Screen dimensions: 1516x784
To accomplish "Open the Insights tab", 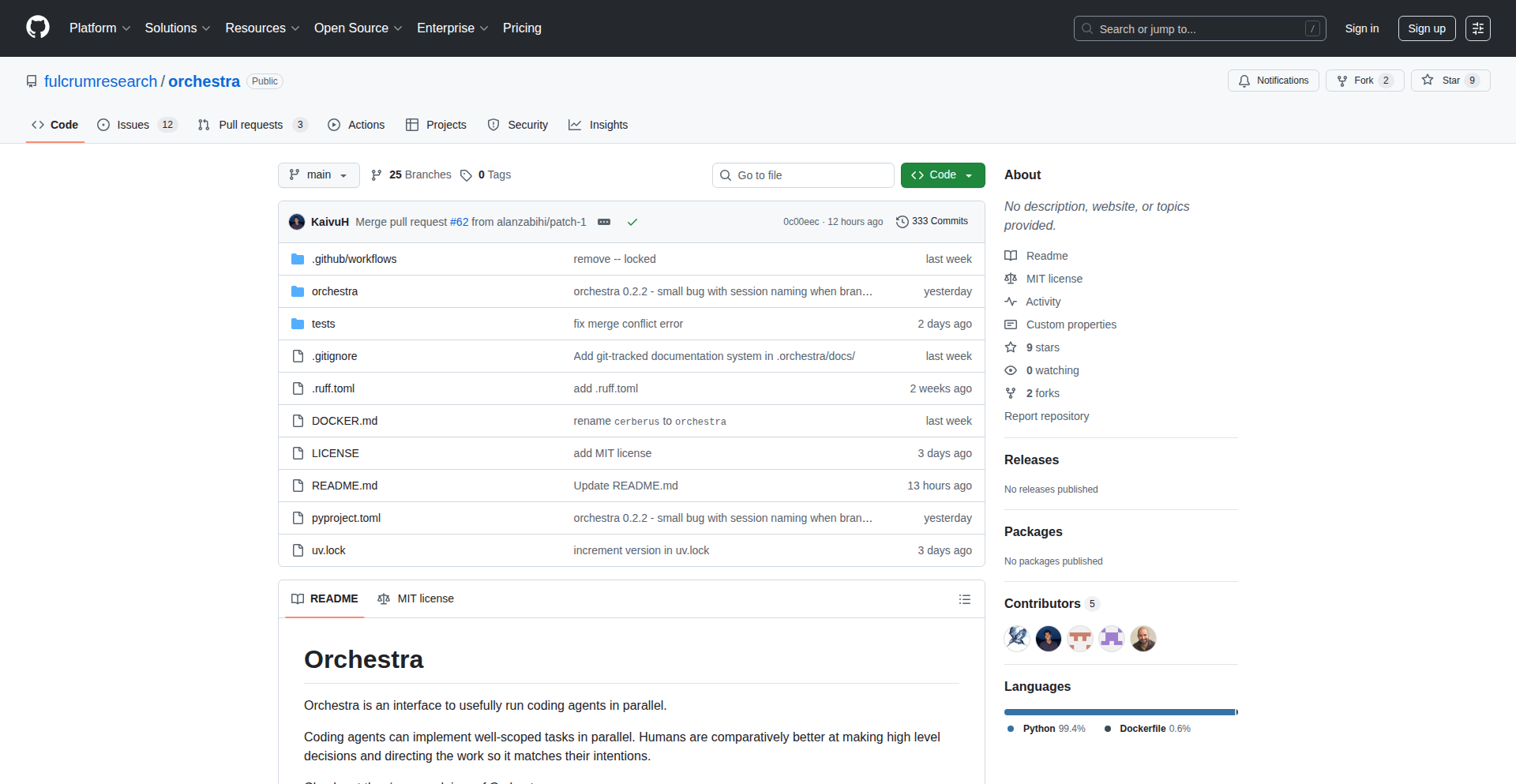I will pyautogui.click(x=599, y=125).
